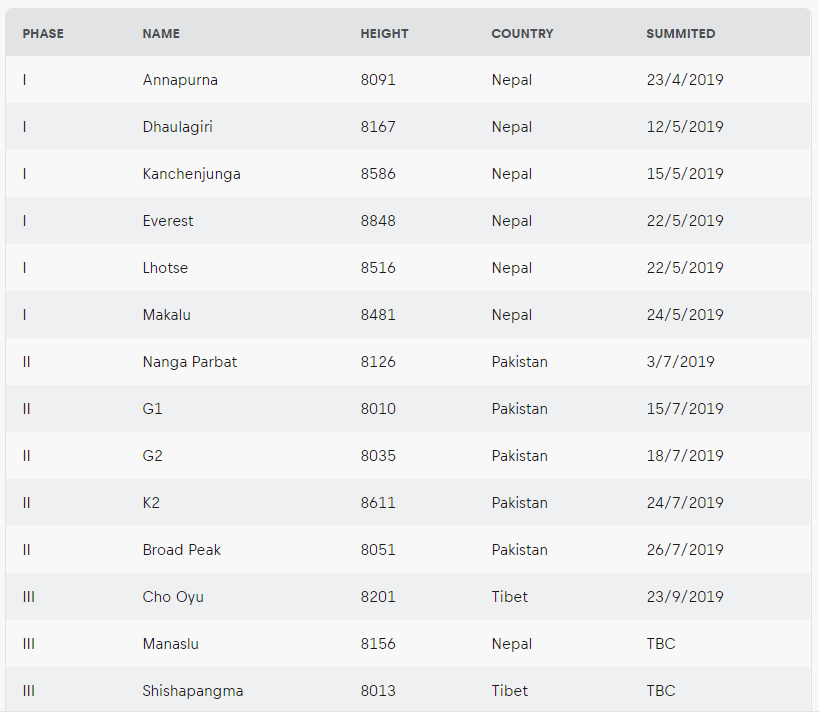The height and width of the screenshot is (719, 819).
Task: Click the Dhaulagiri name cell
Action: coord(177,127)
